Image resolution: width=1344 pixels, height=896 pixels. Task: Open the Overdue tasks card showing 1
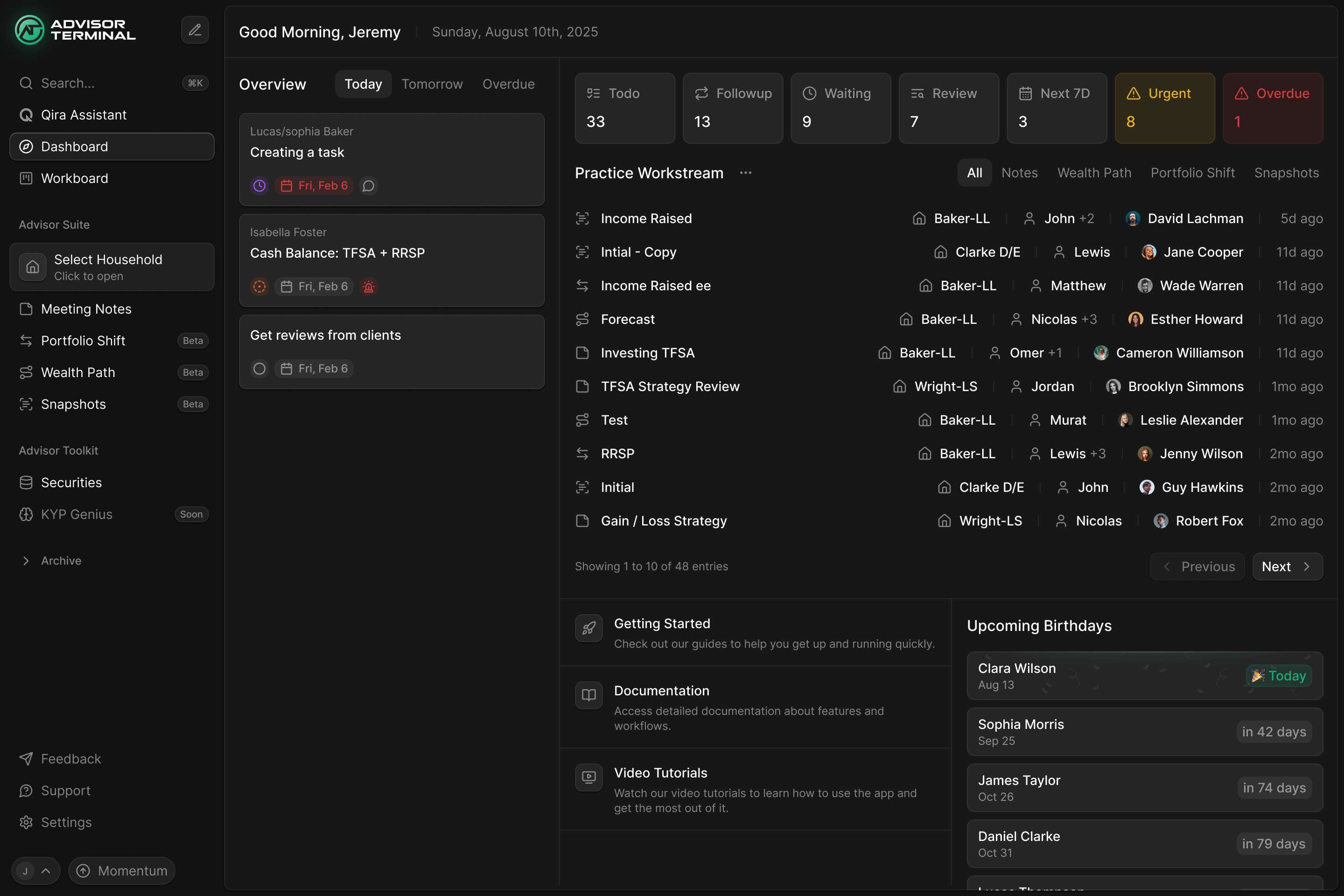[1273, 108]
